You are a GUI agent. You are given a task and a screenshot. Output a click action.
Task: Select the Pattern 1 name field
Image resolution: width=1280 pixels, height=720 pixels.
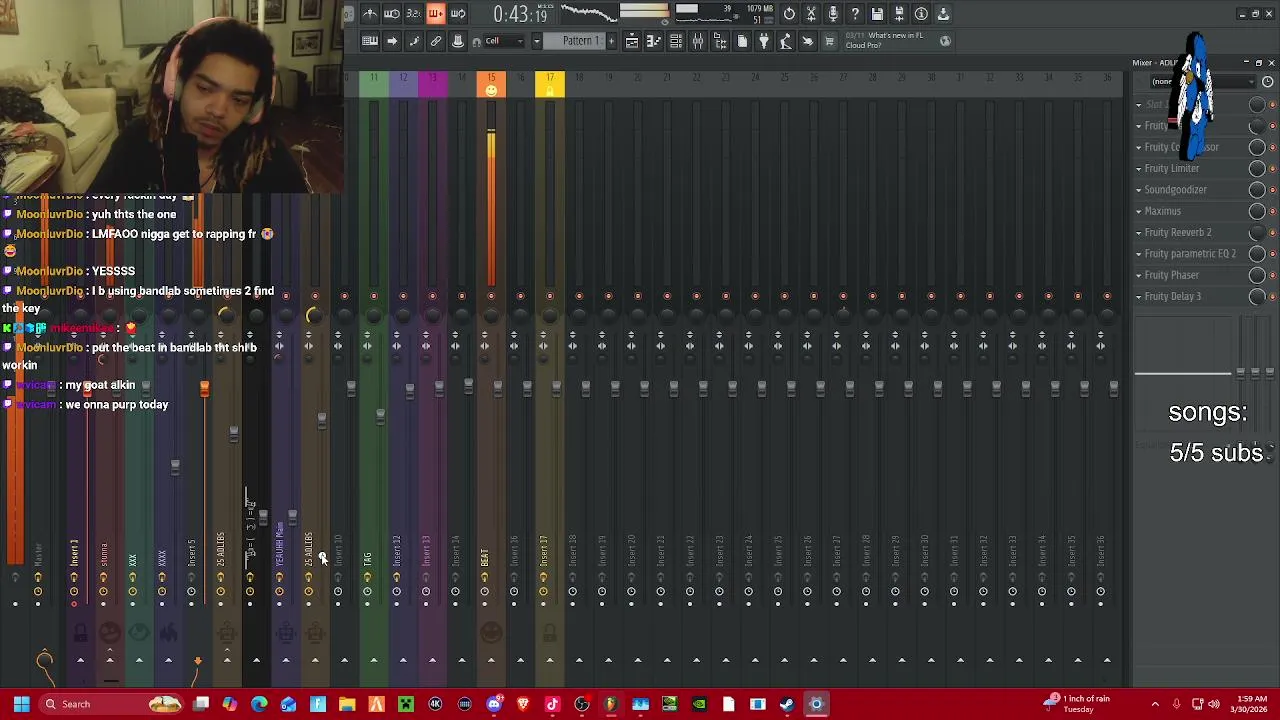574,41
